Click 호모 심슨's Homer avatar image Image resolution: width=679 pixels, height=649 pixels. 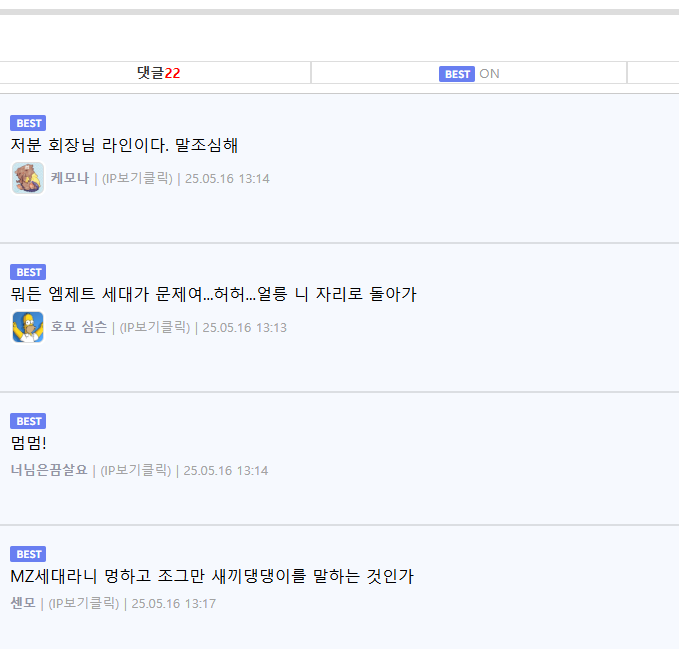pyautogui.click(x=28, y=327)
